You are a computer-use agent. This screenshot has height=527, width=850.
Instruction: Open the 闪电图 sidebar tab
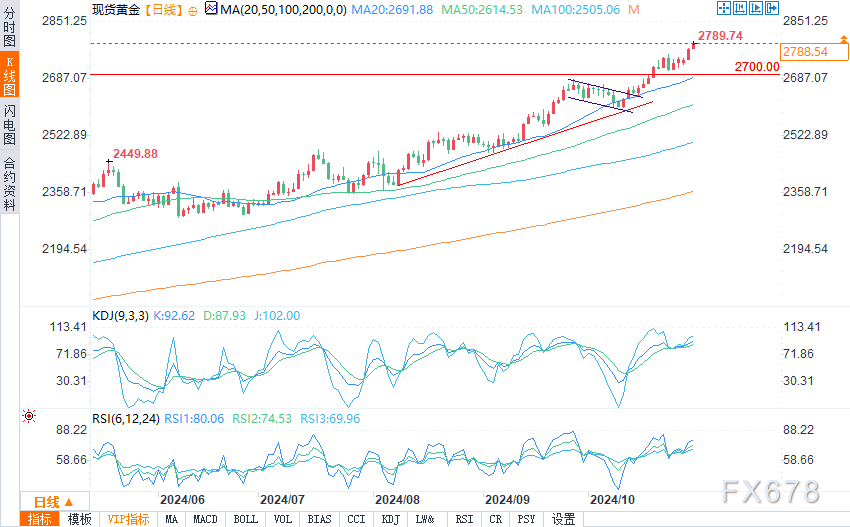pyautogui.click(x=9, y=125)
